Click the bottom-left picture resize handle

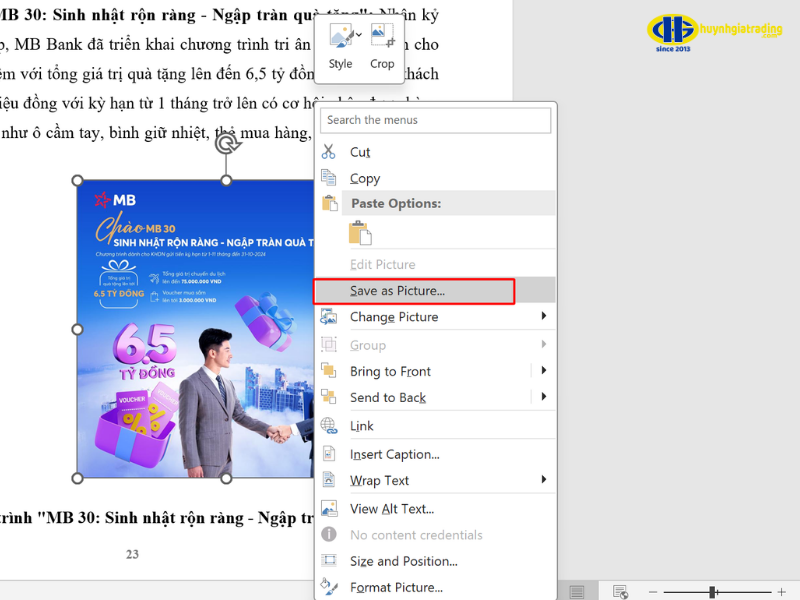pyautogui.click(x=78, y=478)
